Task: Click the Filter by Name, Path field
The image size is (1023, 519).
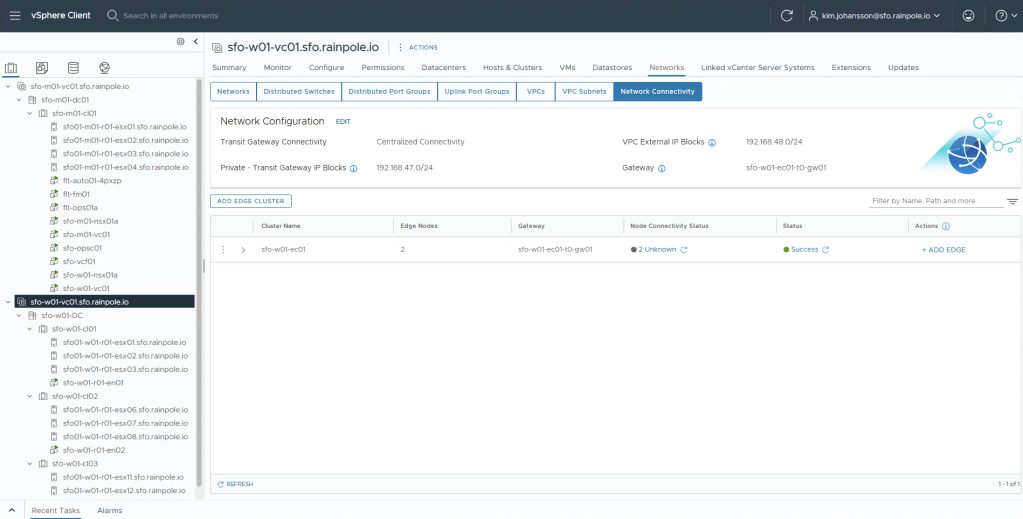Action: point(935,201)
